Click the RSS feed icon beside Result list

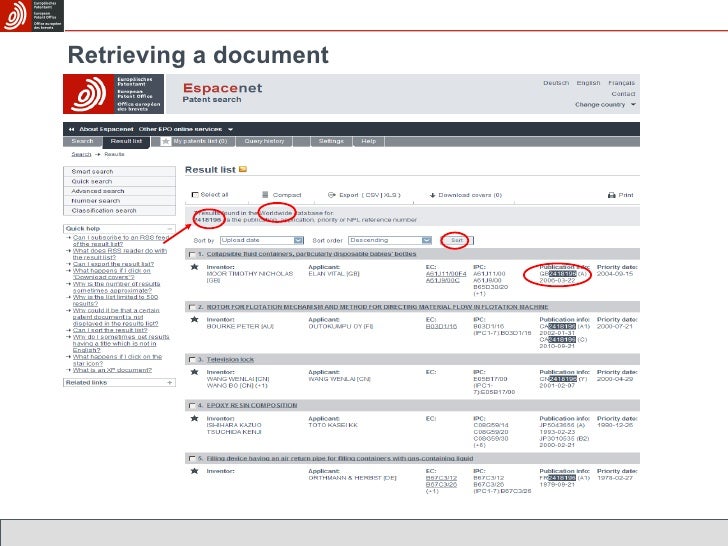(x=242, y=169)
